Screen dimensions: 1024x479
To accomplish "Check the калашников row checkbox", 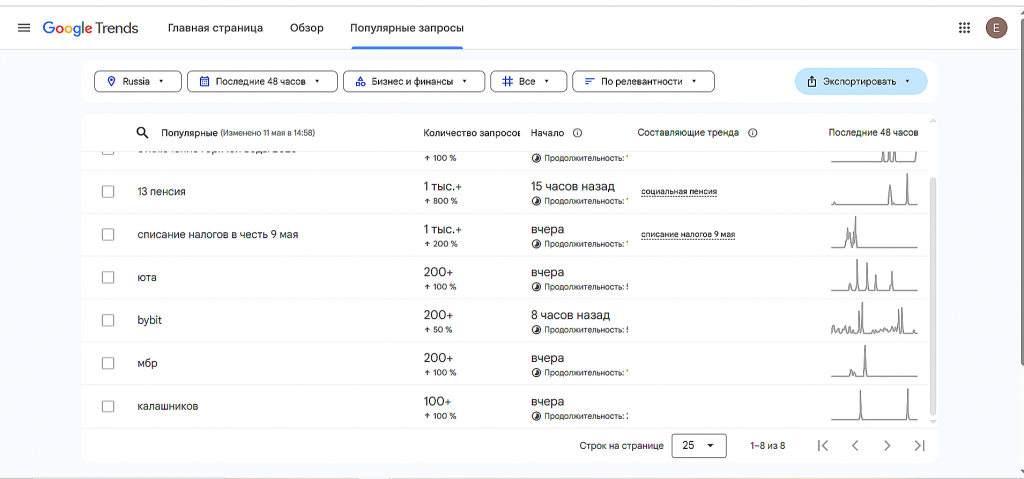I will click(x=108, y=406).
